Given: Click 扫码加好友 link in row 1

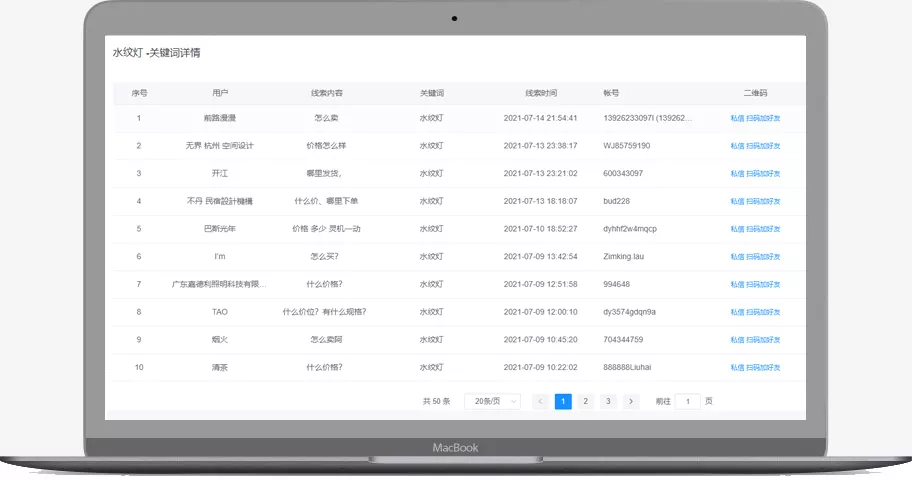Looking at the screenshot, I should pyautogui.click(x=763, y=118).
